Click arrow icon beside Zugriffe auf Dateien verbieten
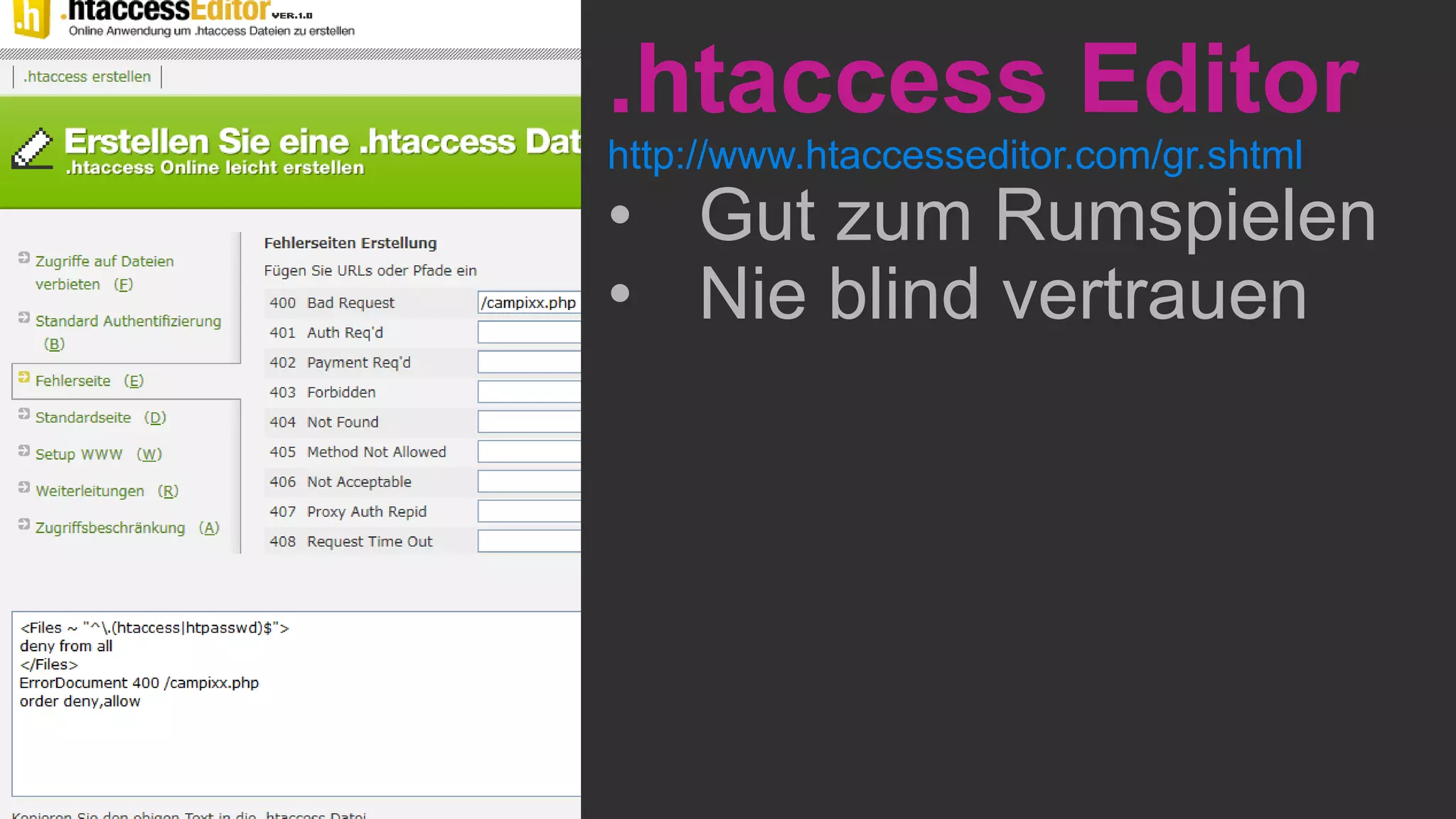 24,257
